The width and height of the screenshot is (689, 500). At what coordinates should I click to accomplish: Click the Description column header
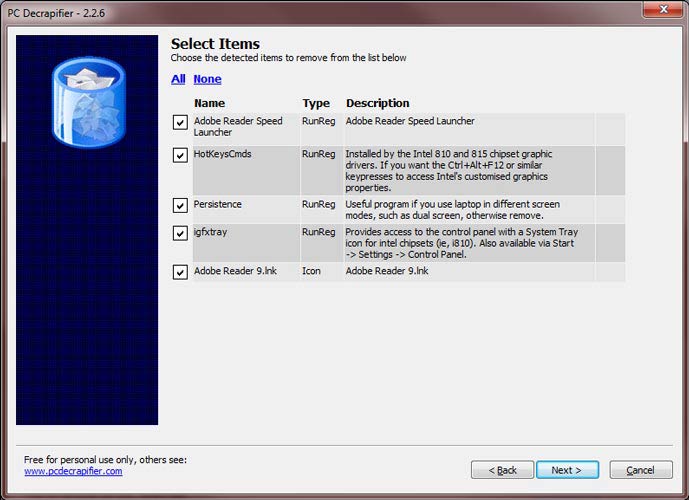point(377,103)
